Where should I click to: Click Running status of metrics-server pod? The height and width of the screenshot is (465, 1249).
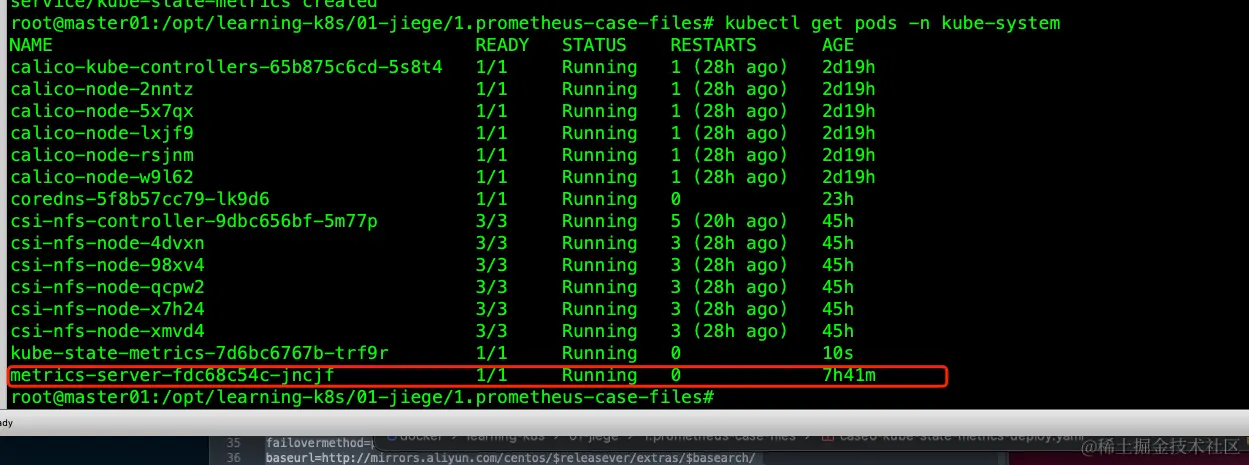(599, 375)
